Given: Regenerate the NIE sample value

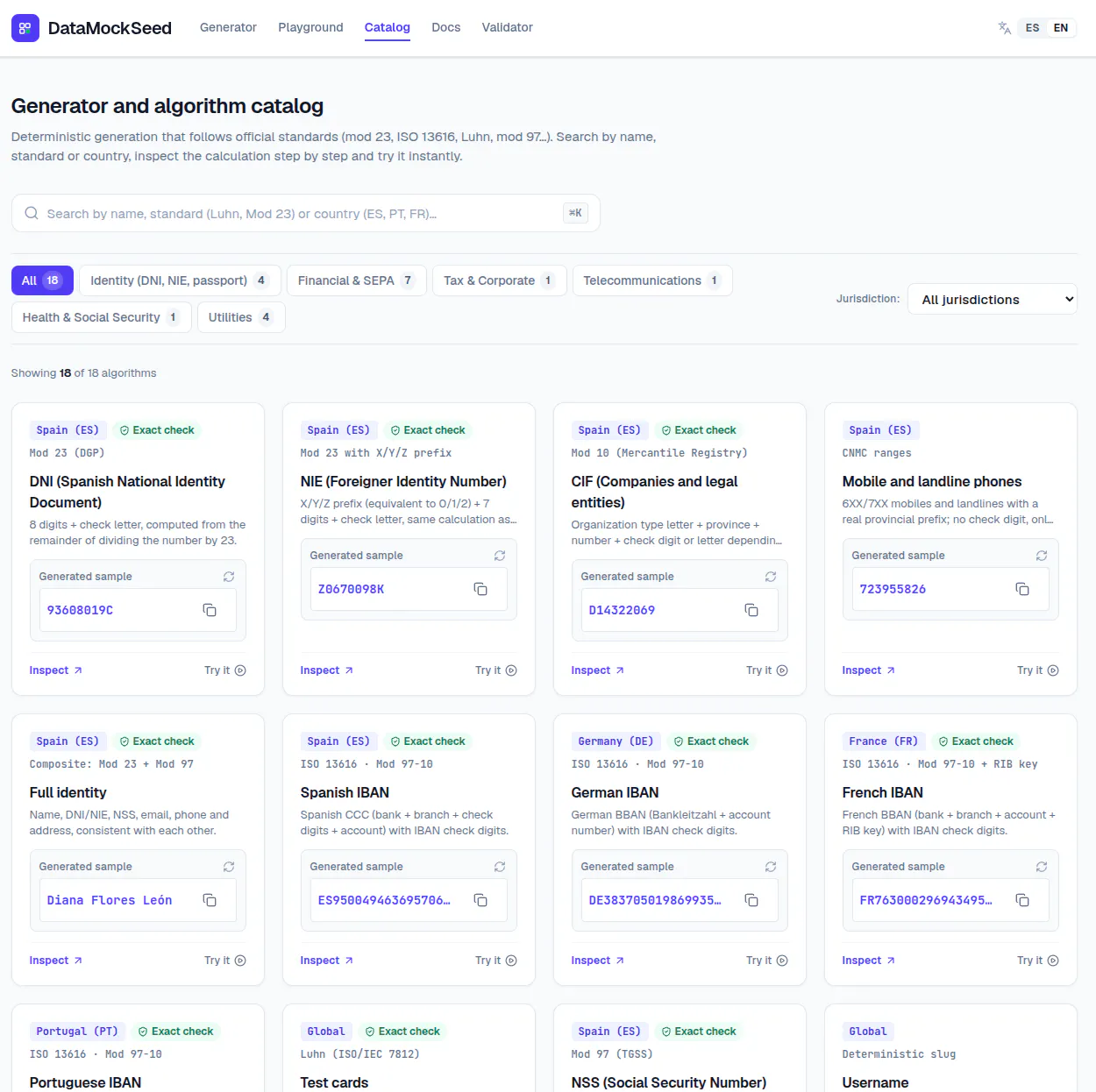Looking at the screenshot, I should [x=500, y=556].
